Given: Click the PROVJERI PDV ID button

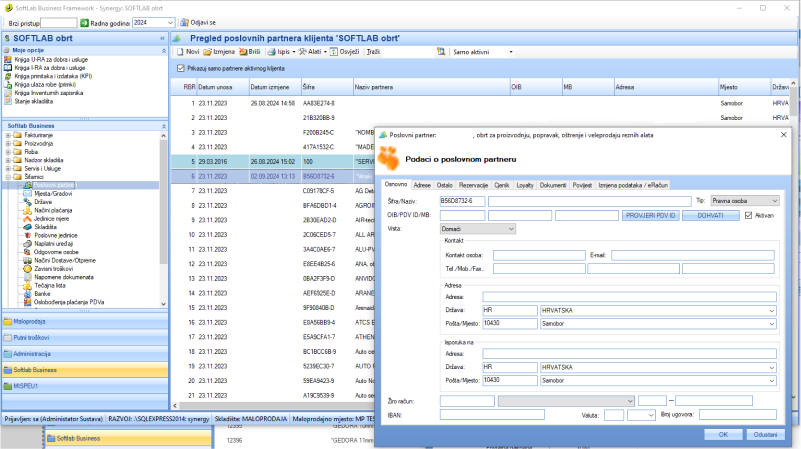Looking at the screenshot, I should tap(651, 215).
